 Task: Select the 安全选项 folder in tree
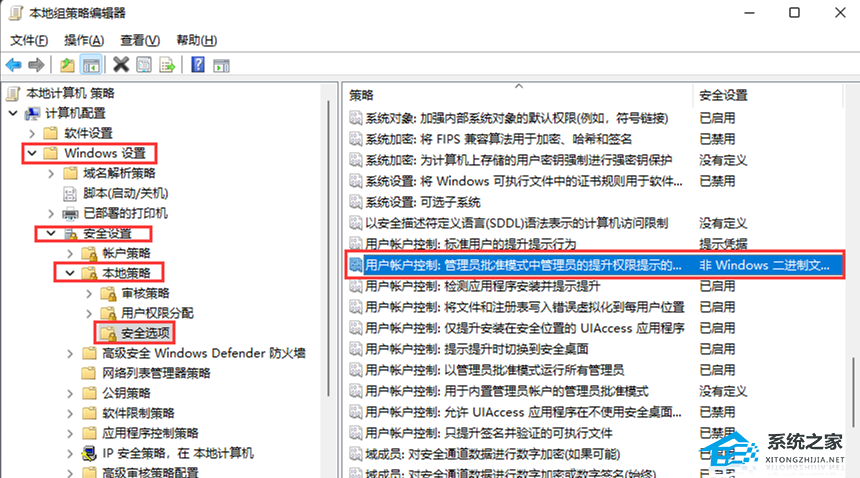[x=144, y=332]
